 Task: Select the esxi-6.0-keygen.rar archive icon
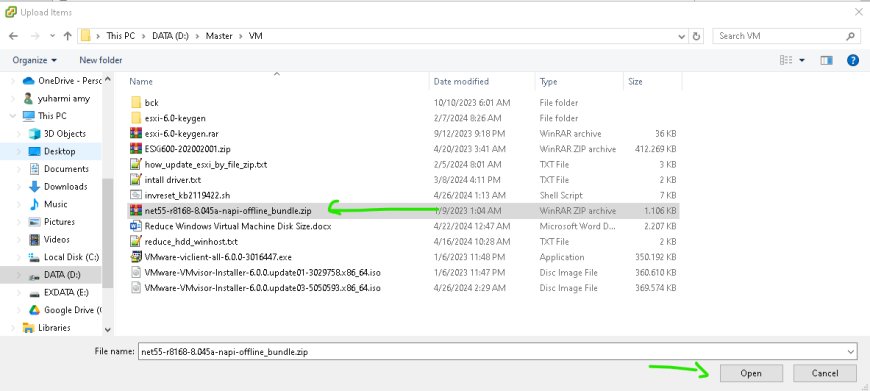tap(136, 134)
